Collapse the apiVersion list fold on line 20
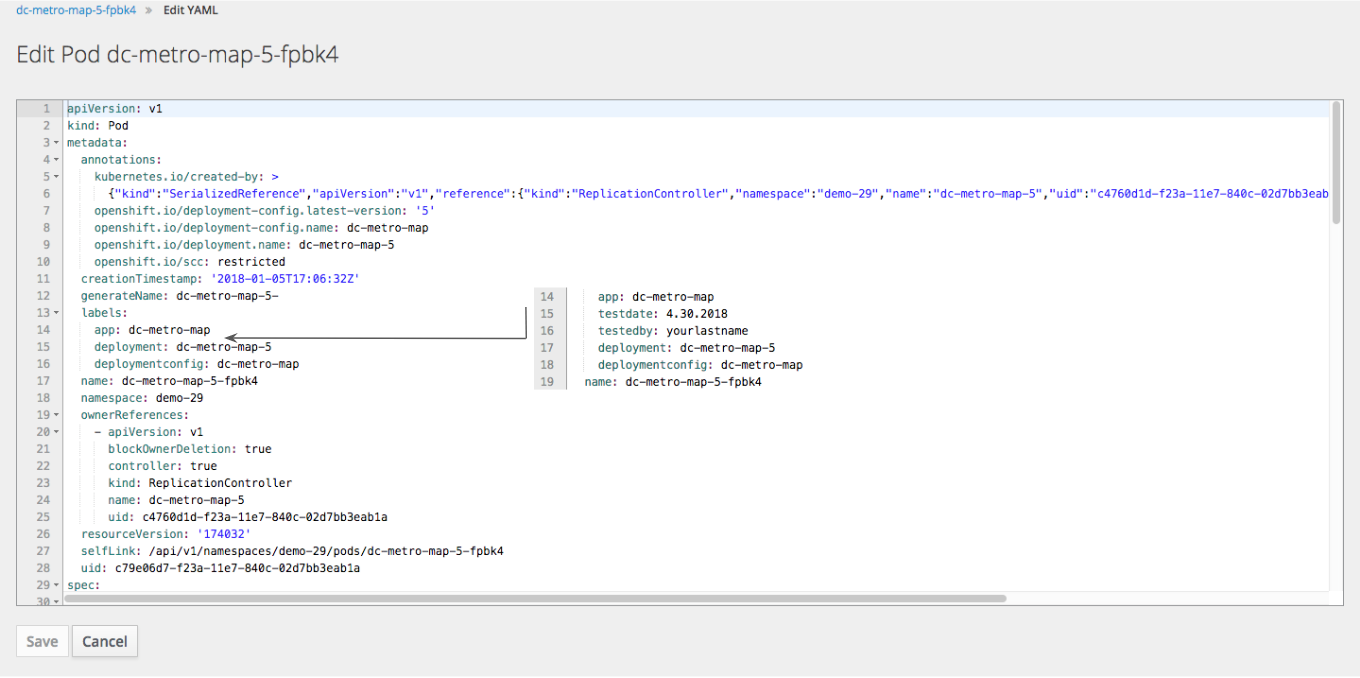The image size is (1360, 678). coord(56,432)
